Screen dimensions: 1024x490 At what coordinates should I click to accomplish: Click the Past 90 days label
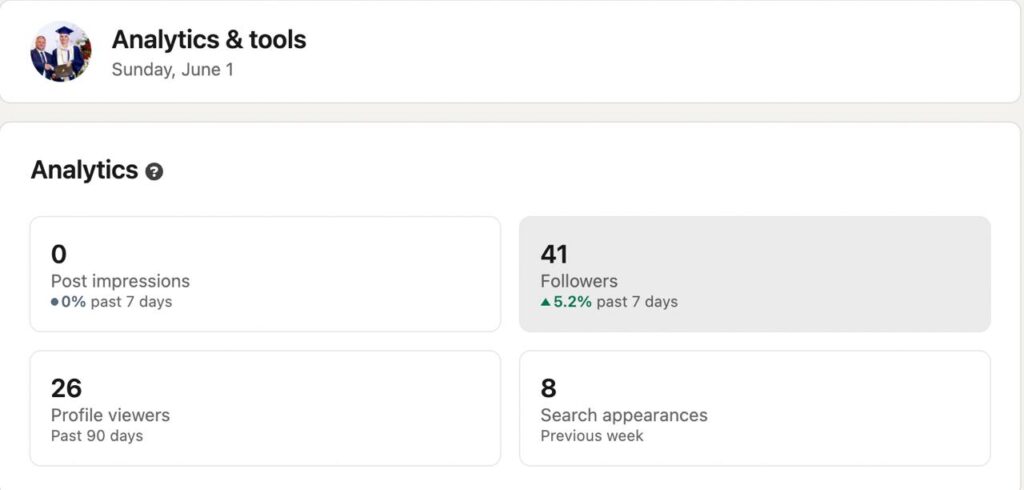pos(97,436)
